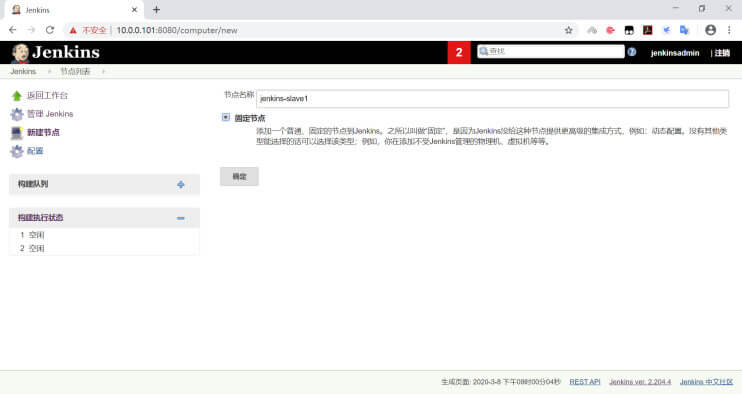
Task: Collapse the 构建执行状态 panel
Action: (x=181, y=218)
